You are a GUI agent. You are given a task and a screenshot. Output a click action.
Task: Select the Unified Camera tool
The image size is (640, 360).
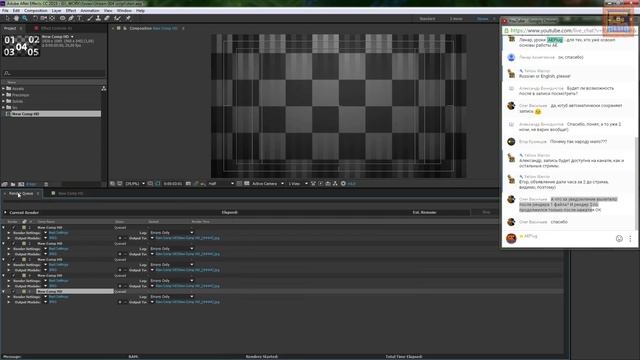[43, 18]
